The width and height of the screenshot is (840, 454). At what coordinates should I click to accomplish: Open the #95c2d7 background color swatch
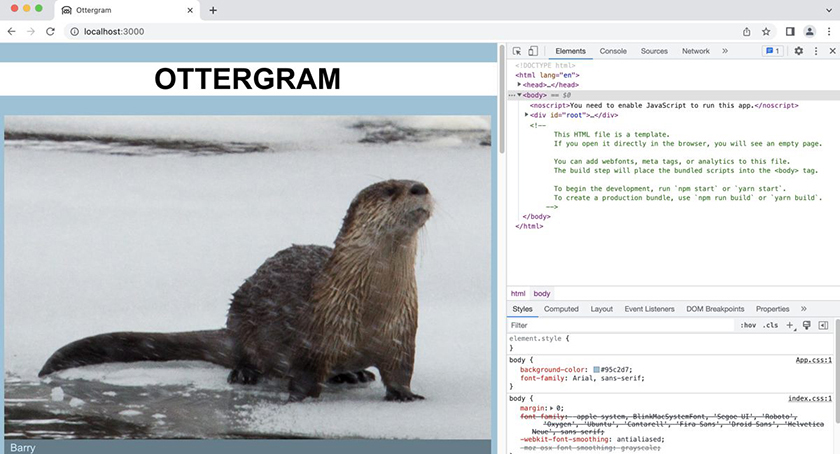coord(596,369)
